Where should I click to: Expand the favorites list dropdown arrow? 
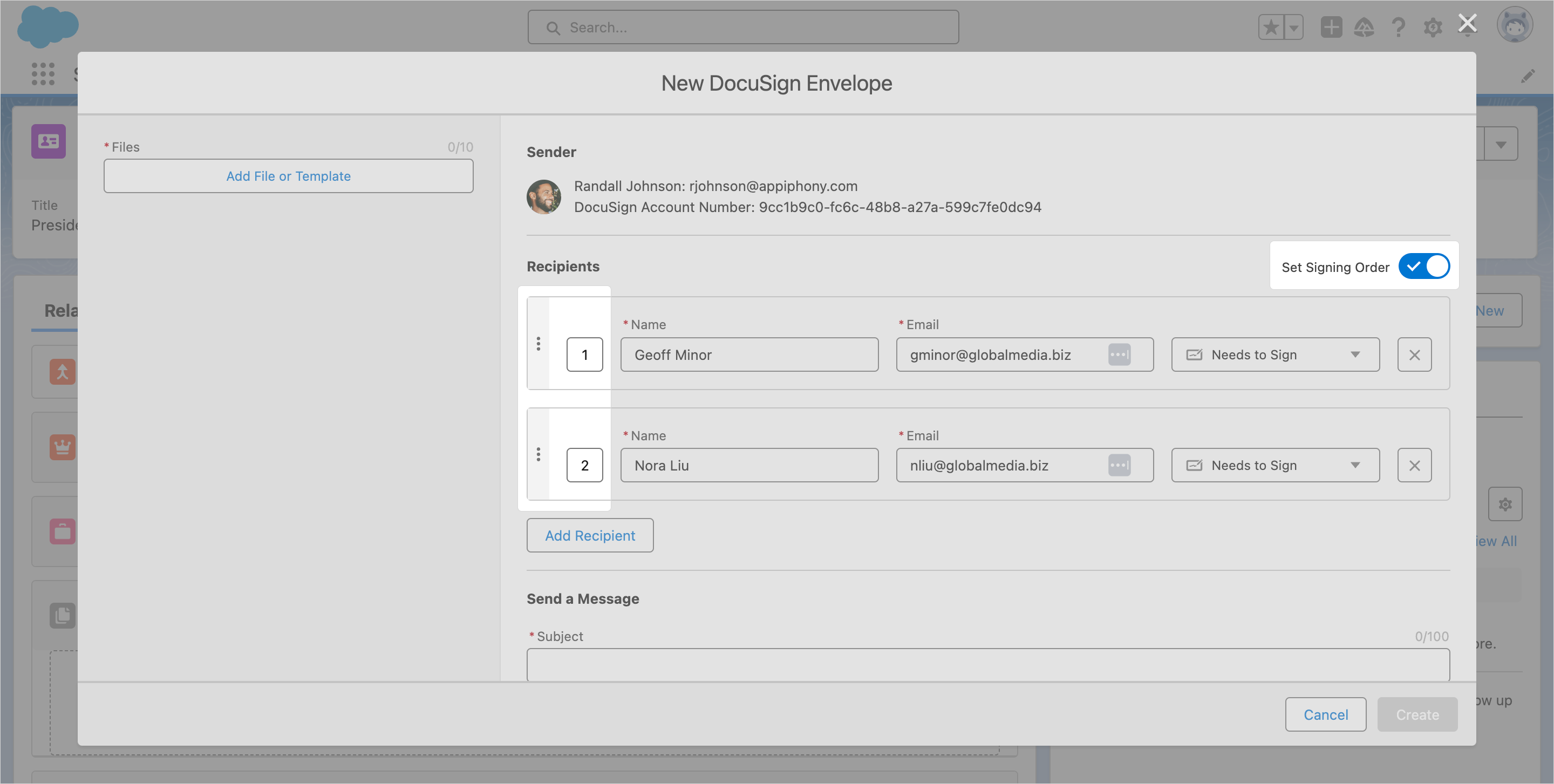pos(1293,27)
